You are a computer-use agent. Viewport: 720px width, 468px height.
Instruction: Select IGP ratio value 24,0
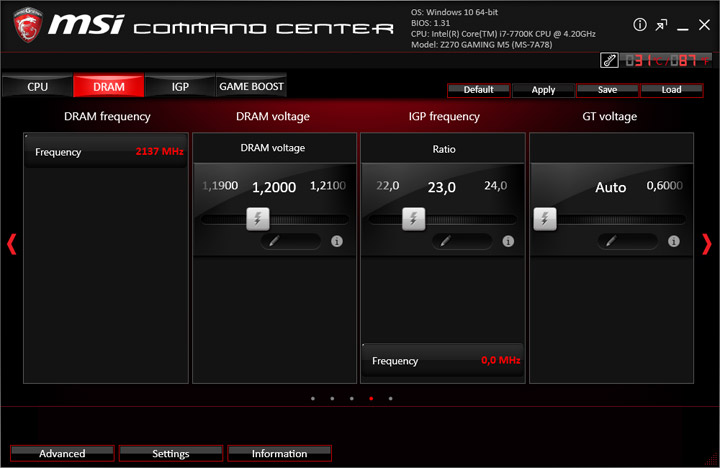(x=495, y=186)
